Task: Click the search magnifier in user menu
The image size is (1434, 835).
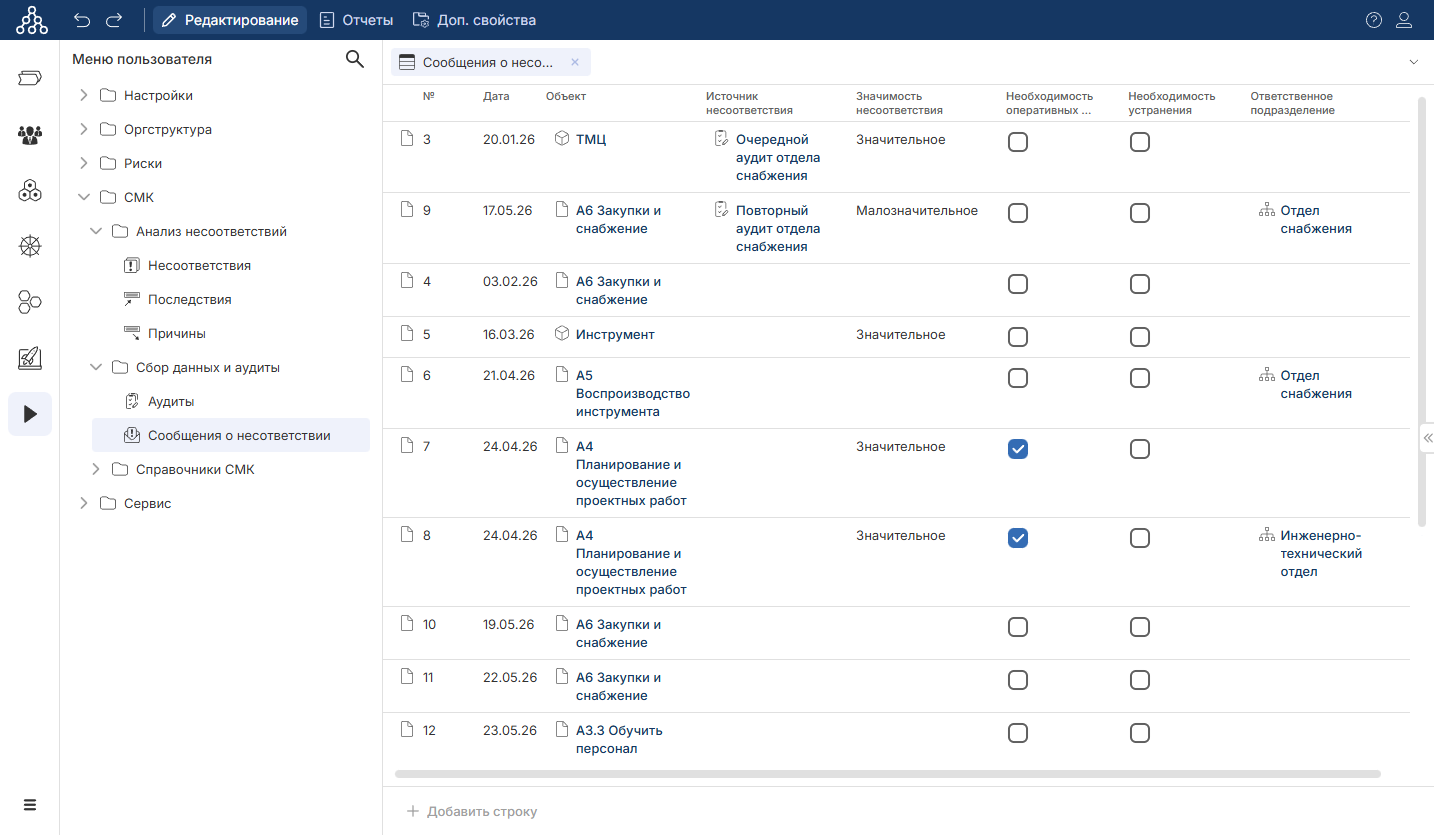Action: 355,59
